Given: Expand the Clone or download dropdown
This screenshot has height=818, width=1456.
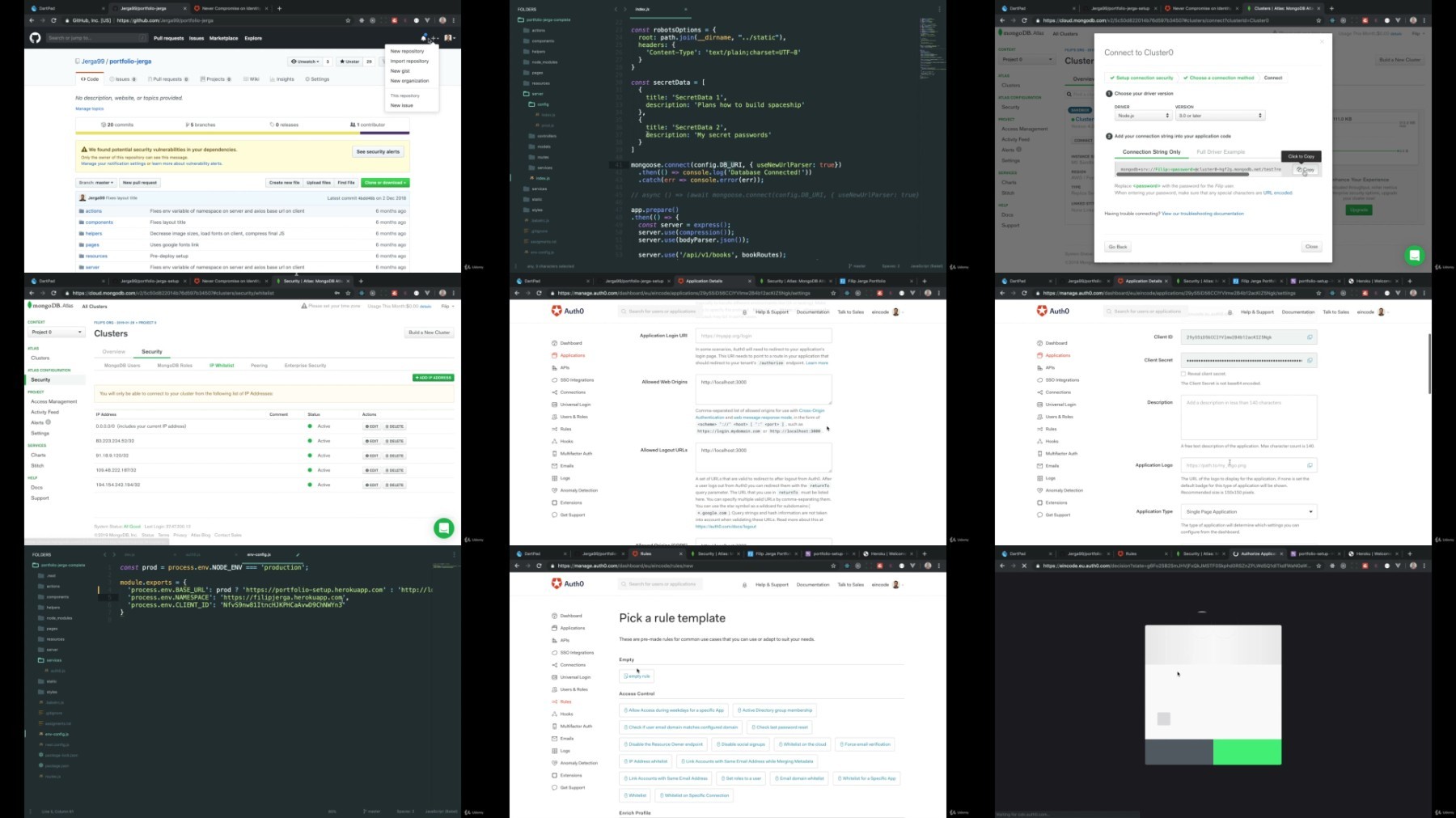Looking at the screenshot, I should pos(385,183).
